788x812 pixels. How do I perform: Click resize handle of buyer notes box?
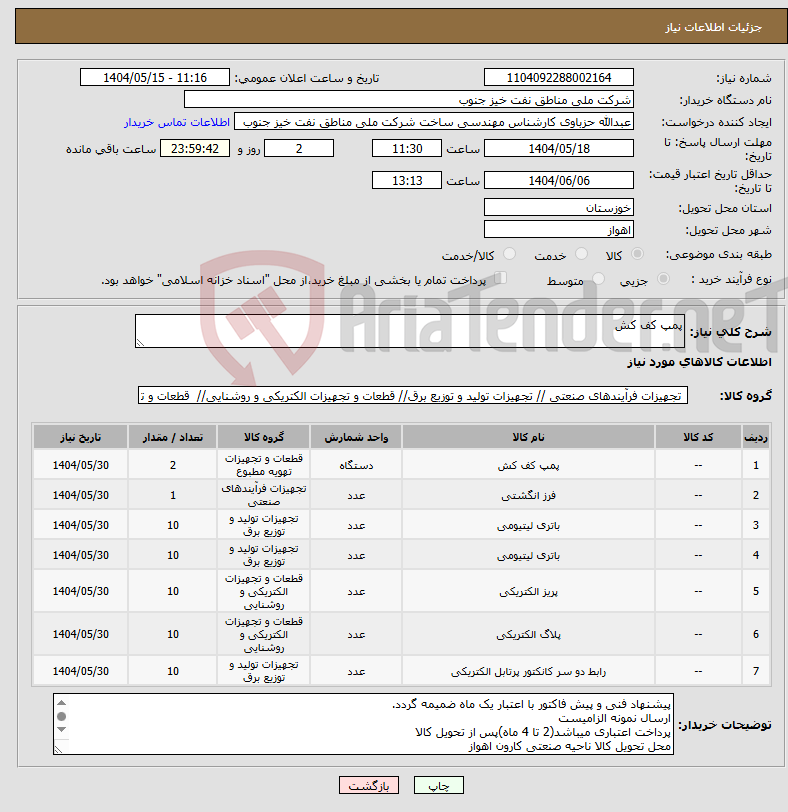click(58, 749)
